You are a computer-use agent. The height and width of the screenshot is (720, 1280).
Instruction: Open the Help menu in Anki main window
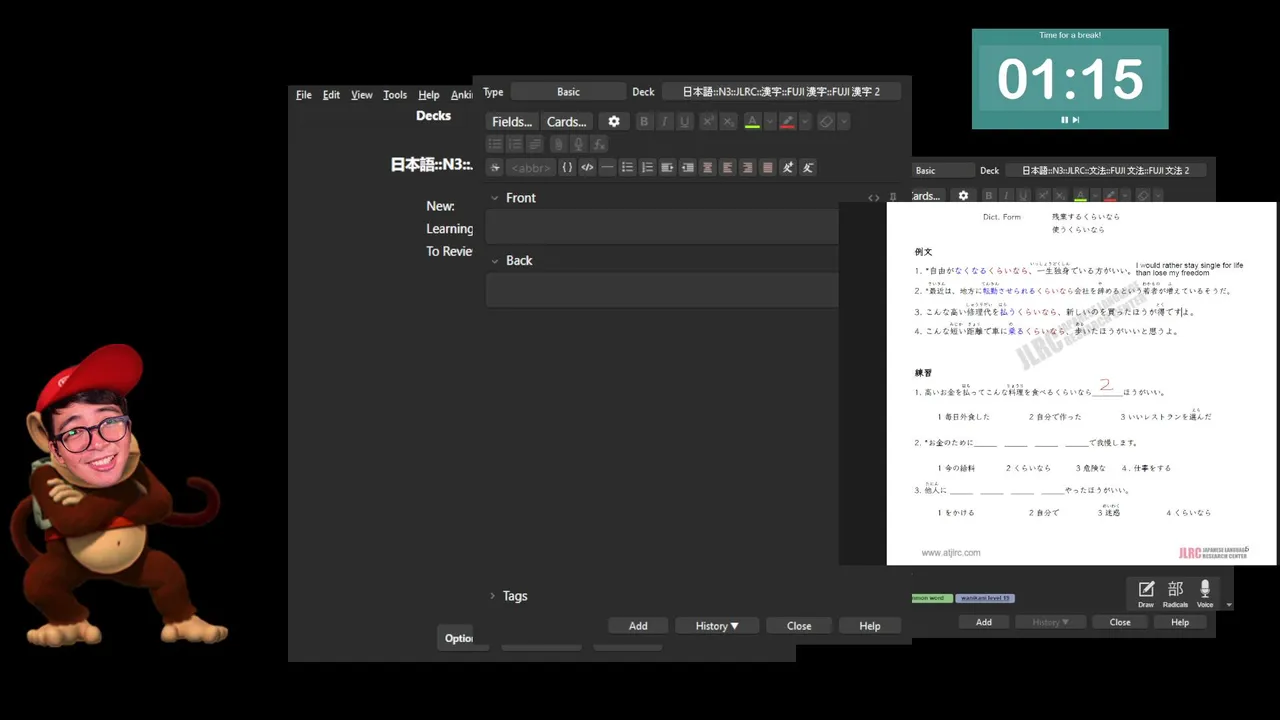click(x=429, y=95)
